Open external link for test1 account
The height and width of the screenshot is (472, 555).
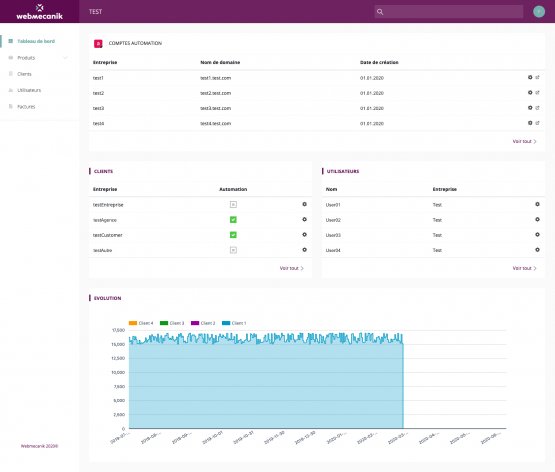click(x=537, y=77)
